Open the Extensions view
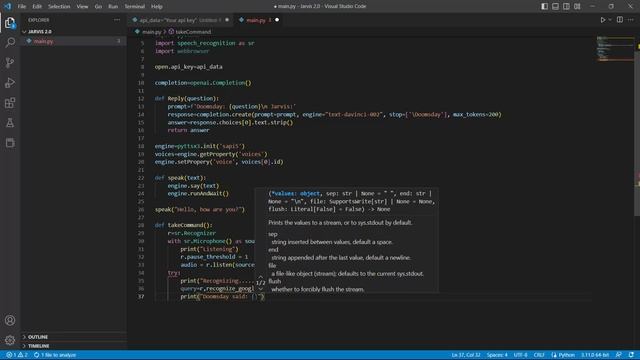This screenshot has height=360, width=640. 10,102
